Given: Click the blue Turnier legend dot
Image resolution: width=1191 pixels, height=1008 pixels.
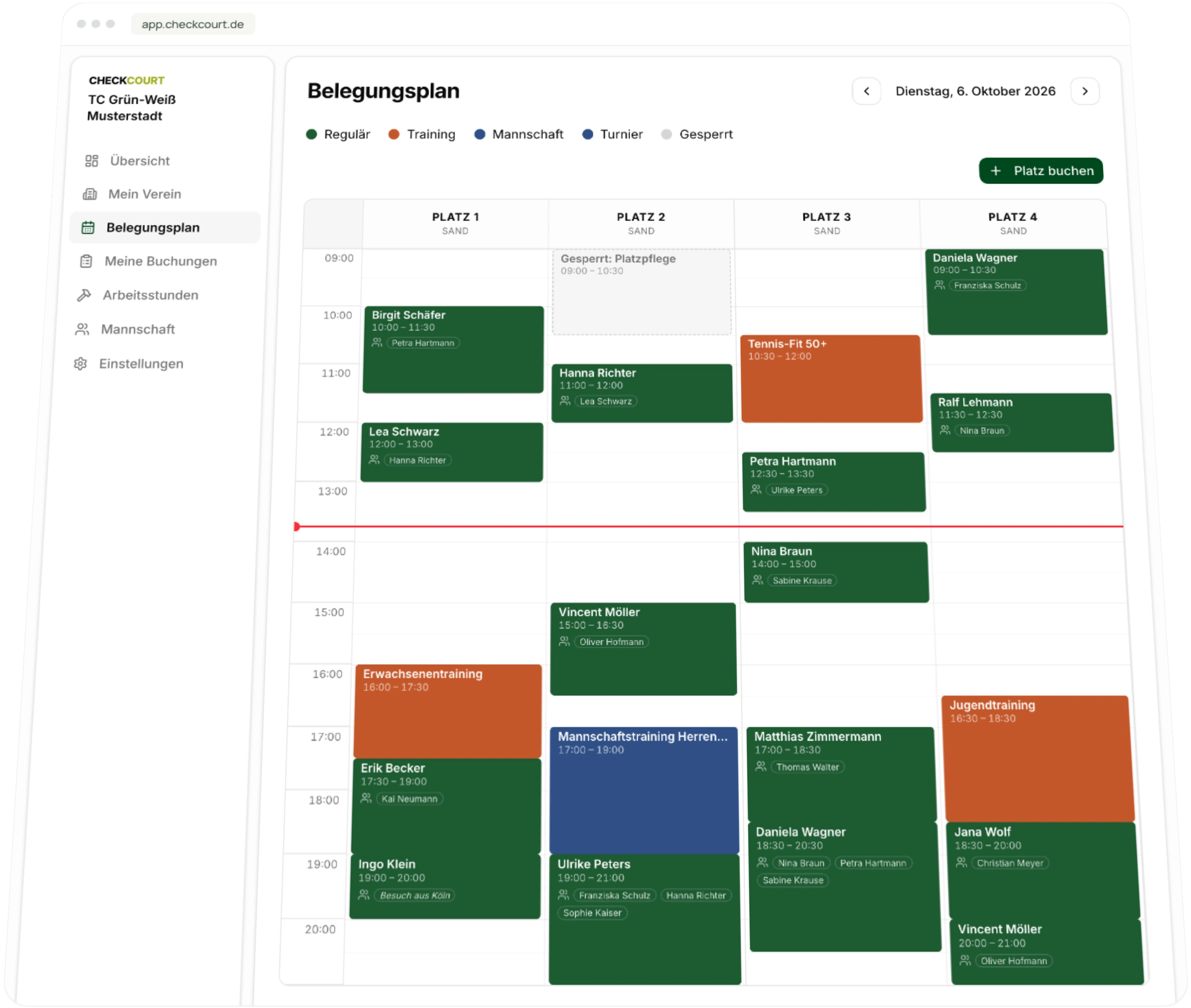Looking at the screenshot, I should click(x=588, y=134).
